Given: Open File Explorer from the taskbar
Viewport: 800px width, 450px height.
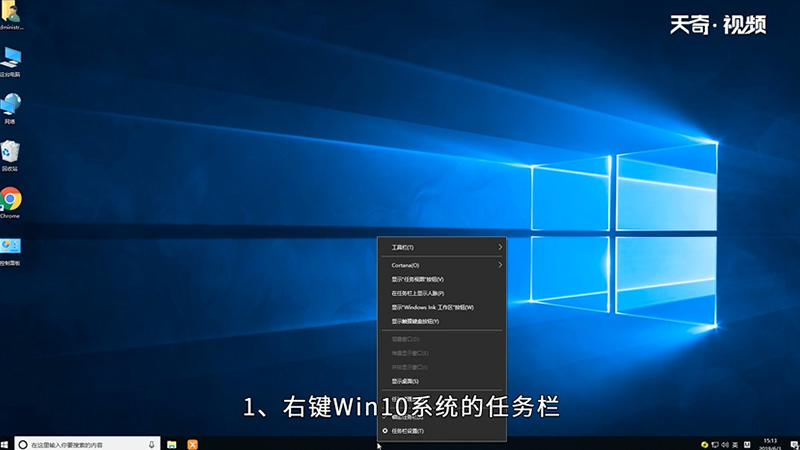Looking at the screenshot, I should coord(172,445).
